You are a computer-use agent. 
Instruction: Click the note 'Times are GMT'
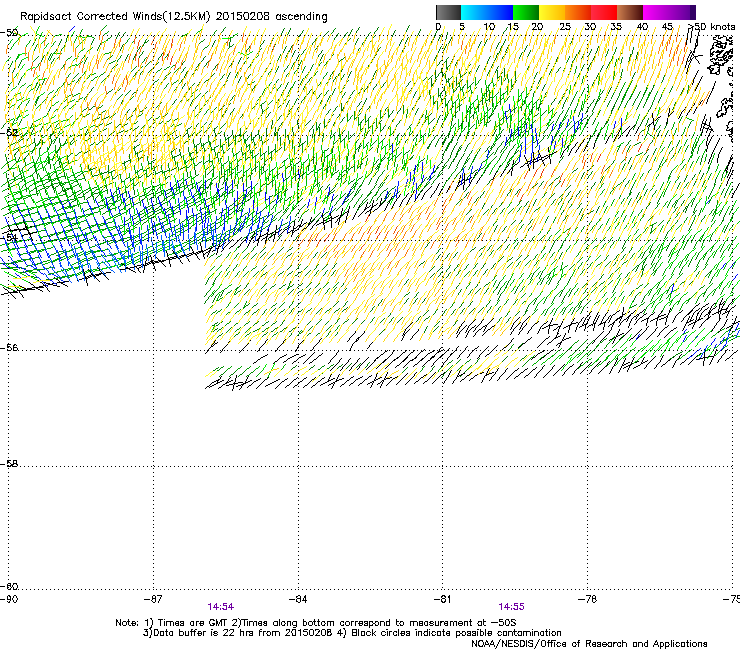[x=192, y=623]
